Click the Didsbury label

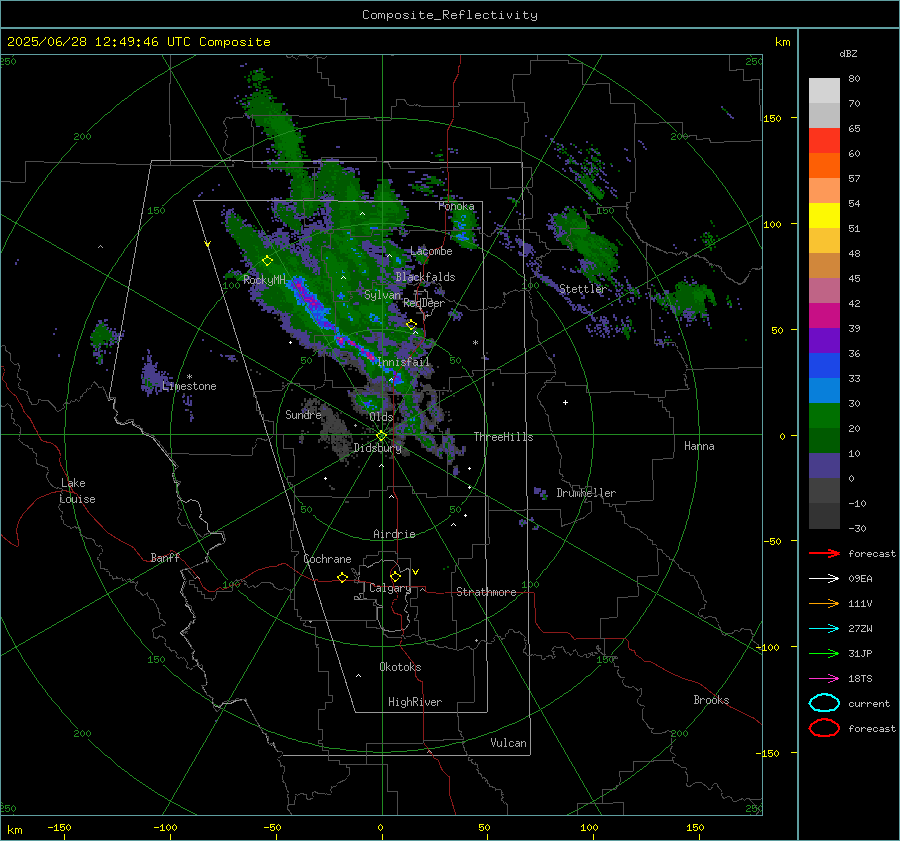pos(377,448)
